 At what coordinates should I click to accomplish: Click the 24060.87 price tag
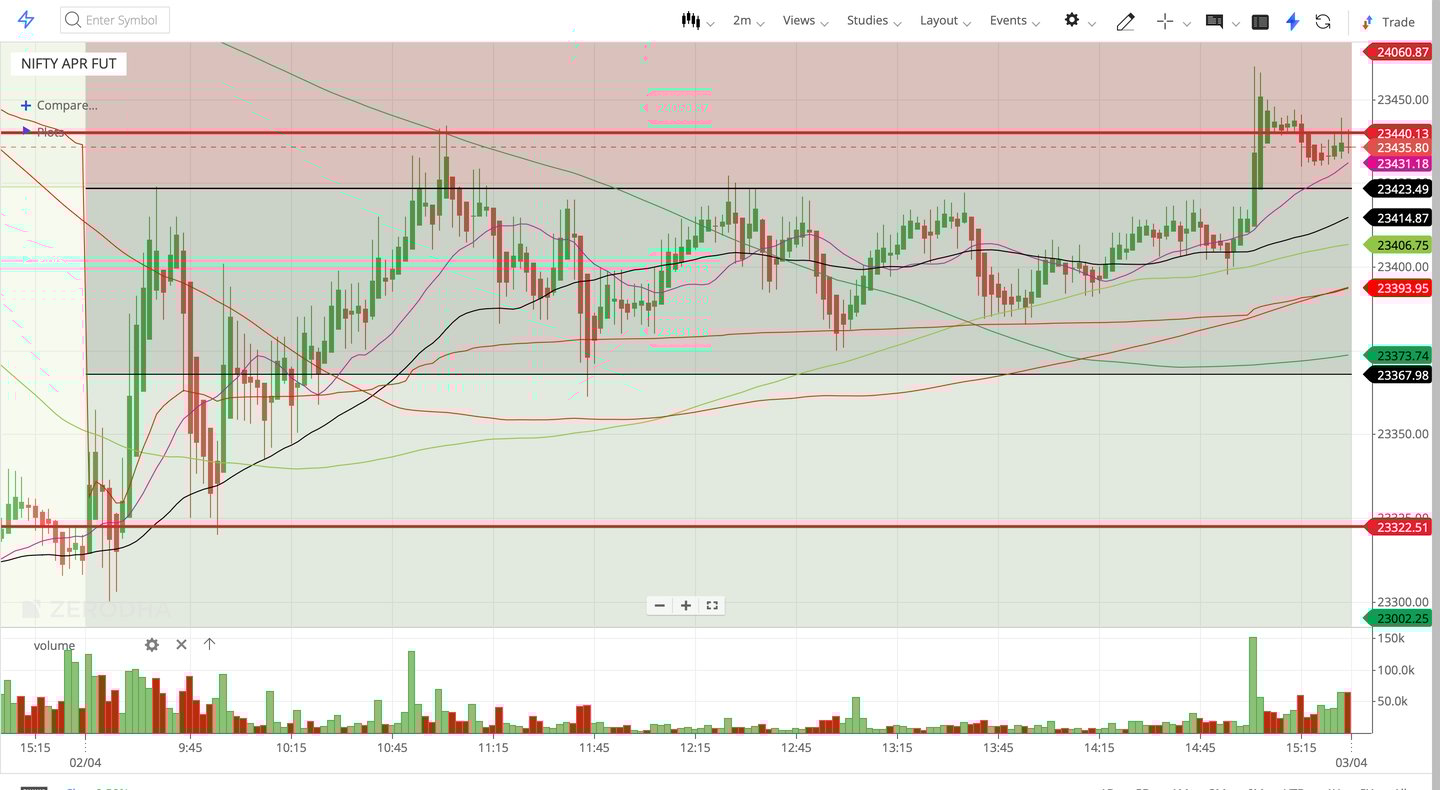tap(1398, 52)
